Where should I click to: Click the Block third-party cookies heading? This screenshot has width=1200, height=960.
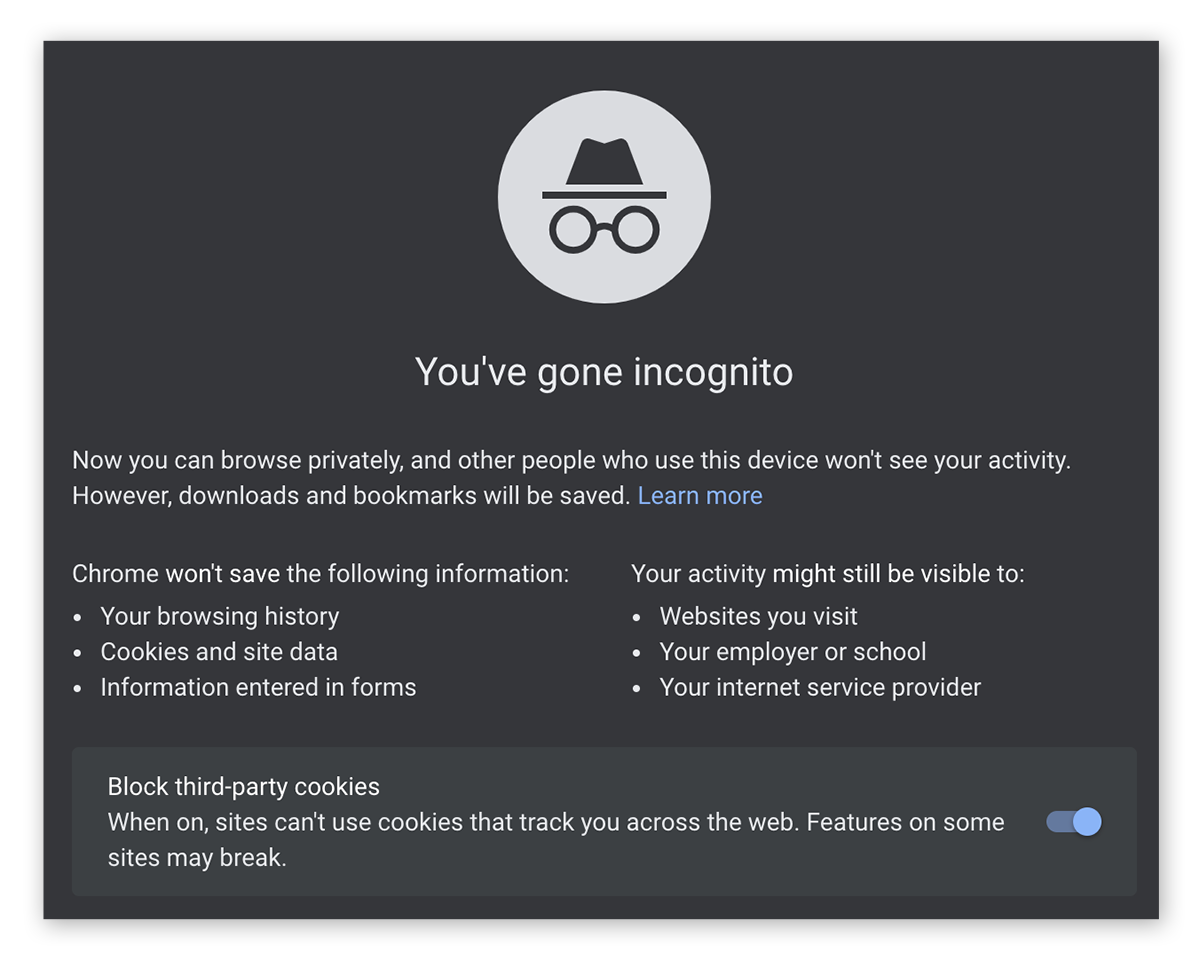243,787
